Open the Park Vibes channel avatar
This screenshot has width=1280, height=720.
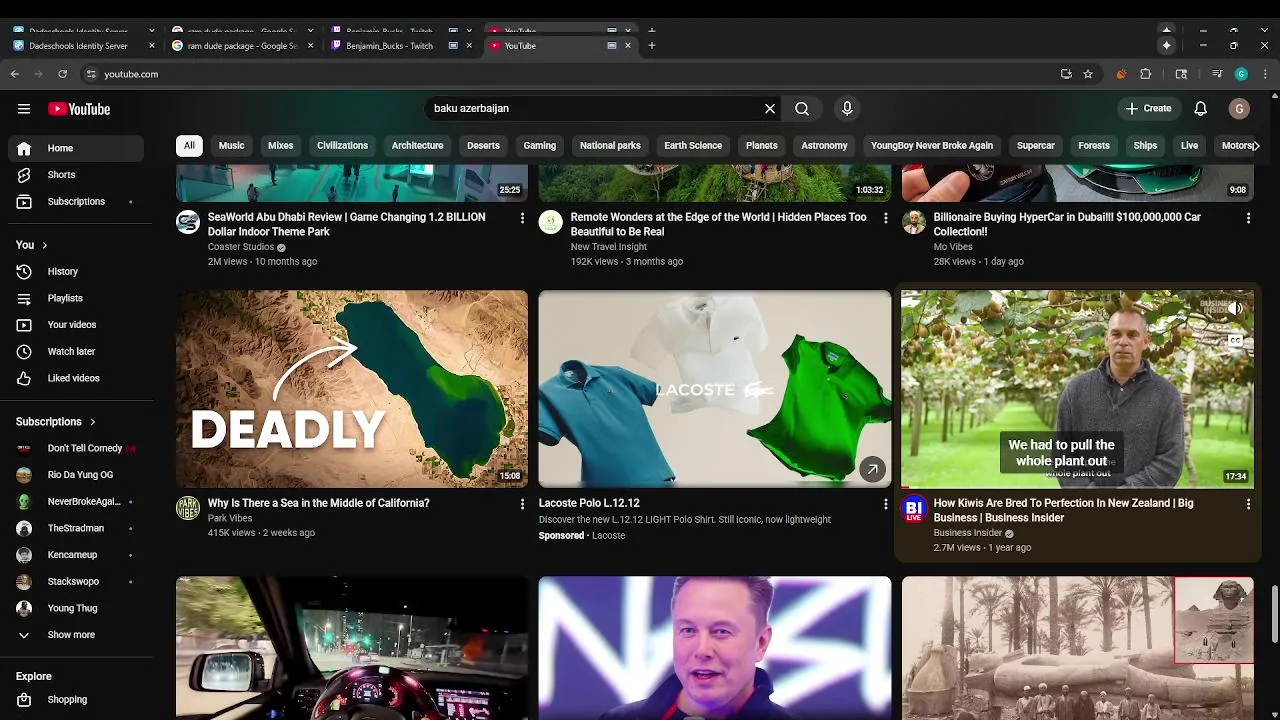[x=188, y=508]
